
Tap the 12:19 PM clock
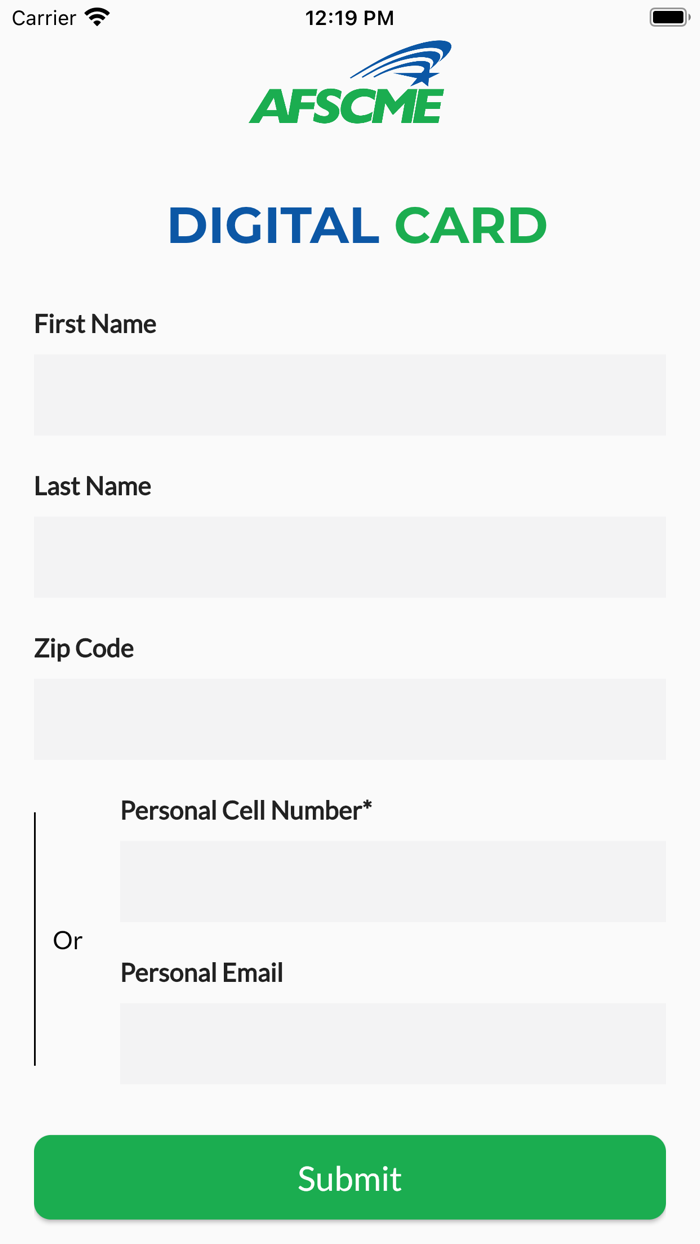pos(350,18)
